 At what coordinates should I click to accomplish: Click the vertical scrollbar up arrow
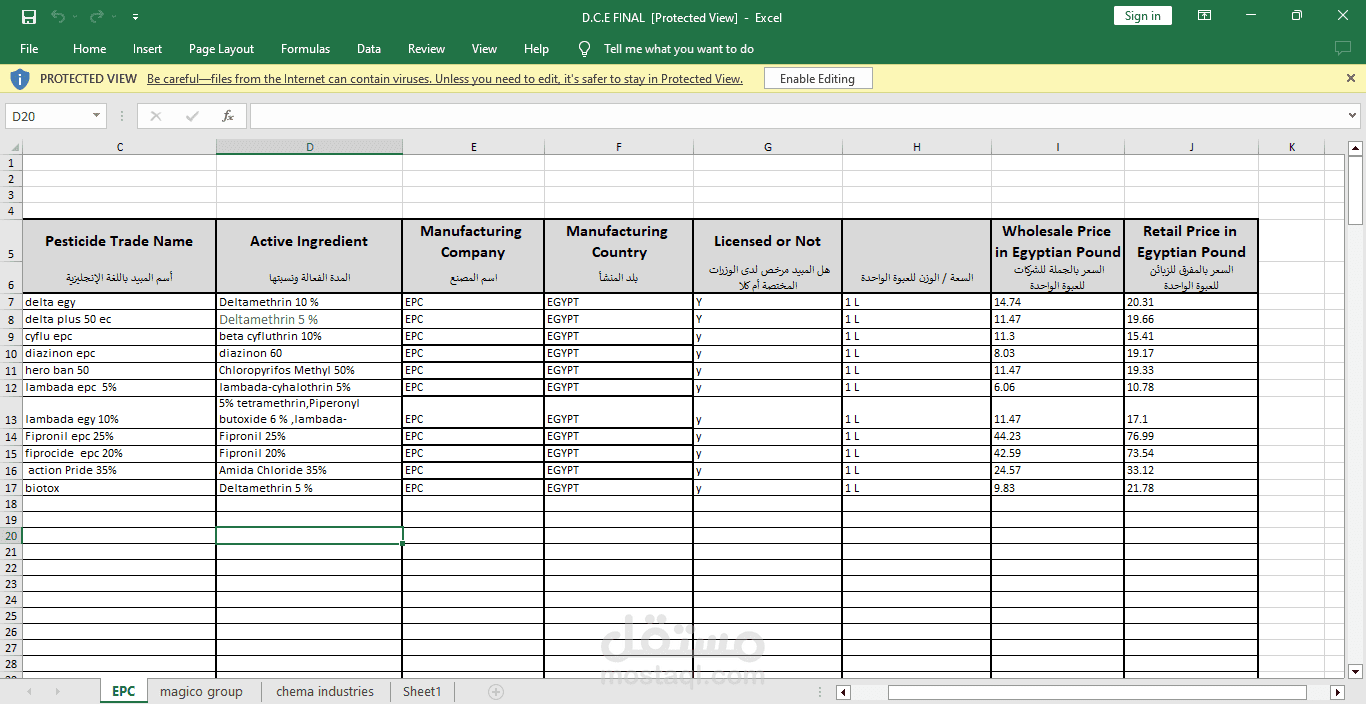[1356, 150]
